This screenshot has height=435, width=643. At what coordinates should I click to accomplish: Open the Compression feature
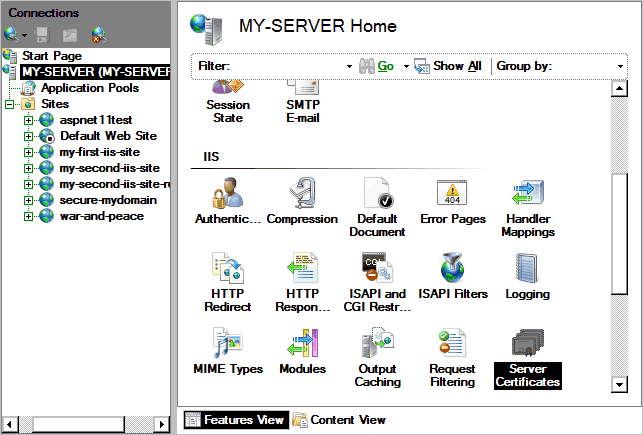[302, 201]
